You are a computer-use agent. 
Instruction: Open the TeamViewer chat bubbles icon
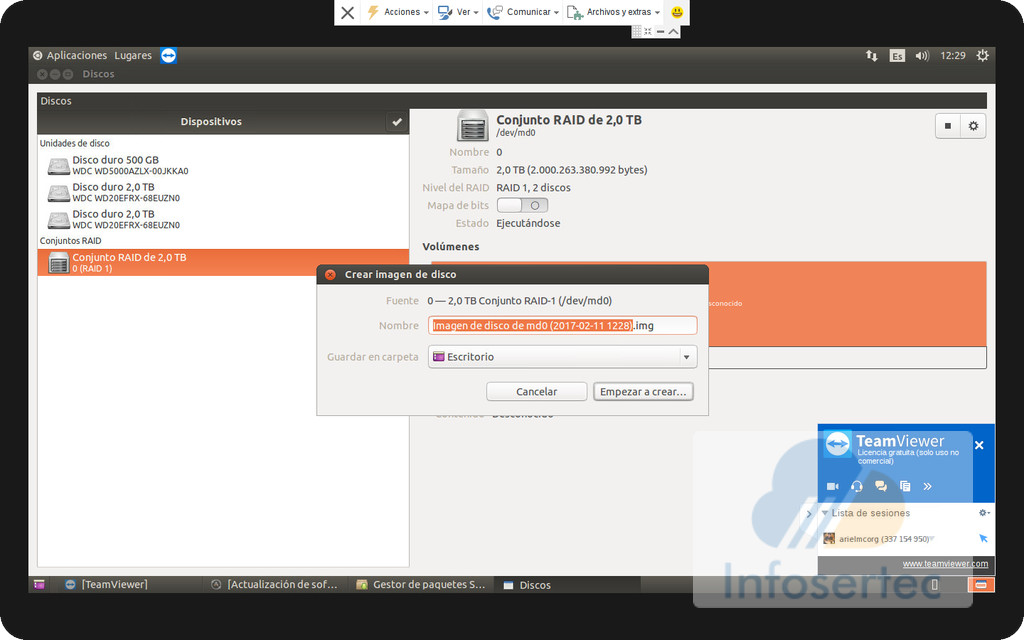pos(881,486)
